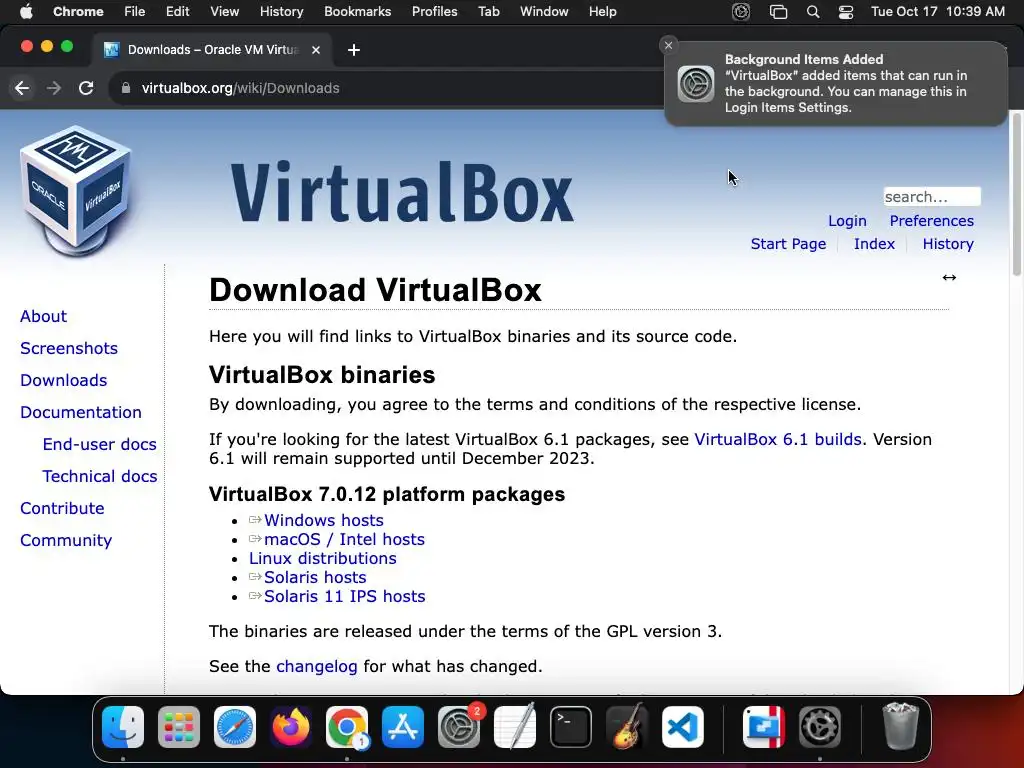Launch Firefox from the dock
Image resolution: width=1024 pixels, height=768 pixels.
(x=291, y=727)
